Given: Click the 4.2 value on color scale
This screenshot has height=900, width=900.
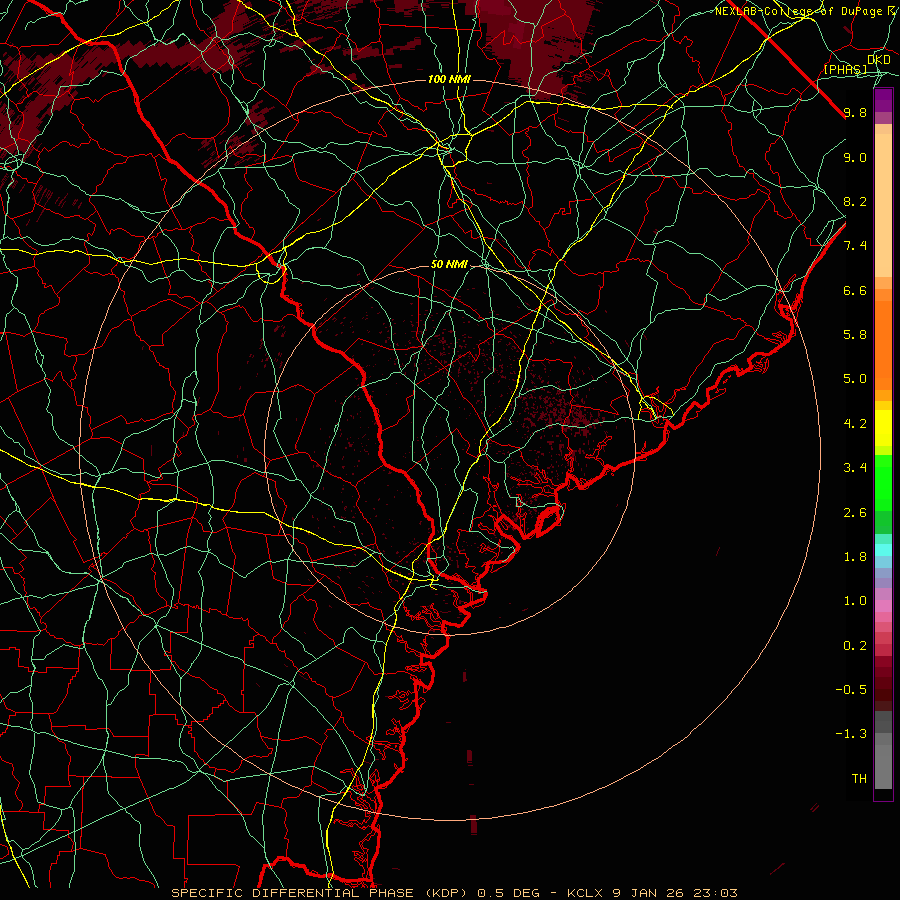Looking at the screenshot, I should (x=855, y=424).
